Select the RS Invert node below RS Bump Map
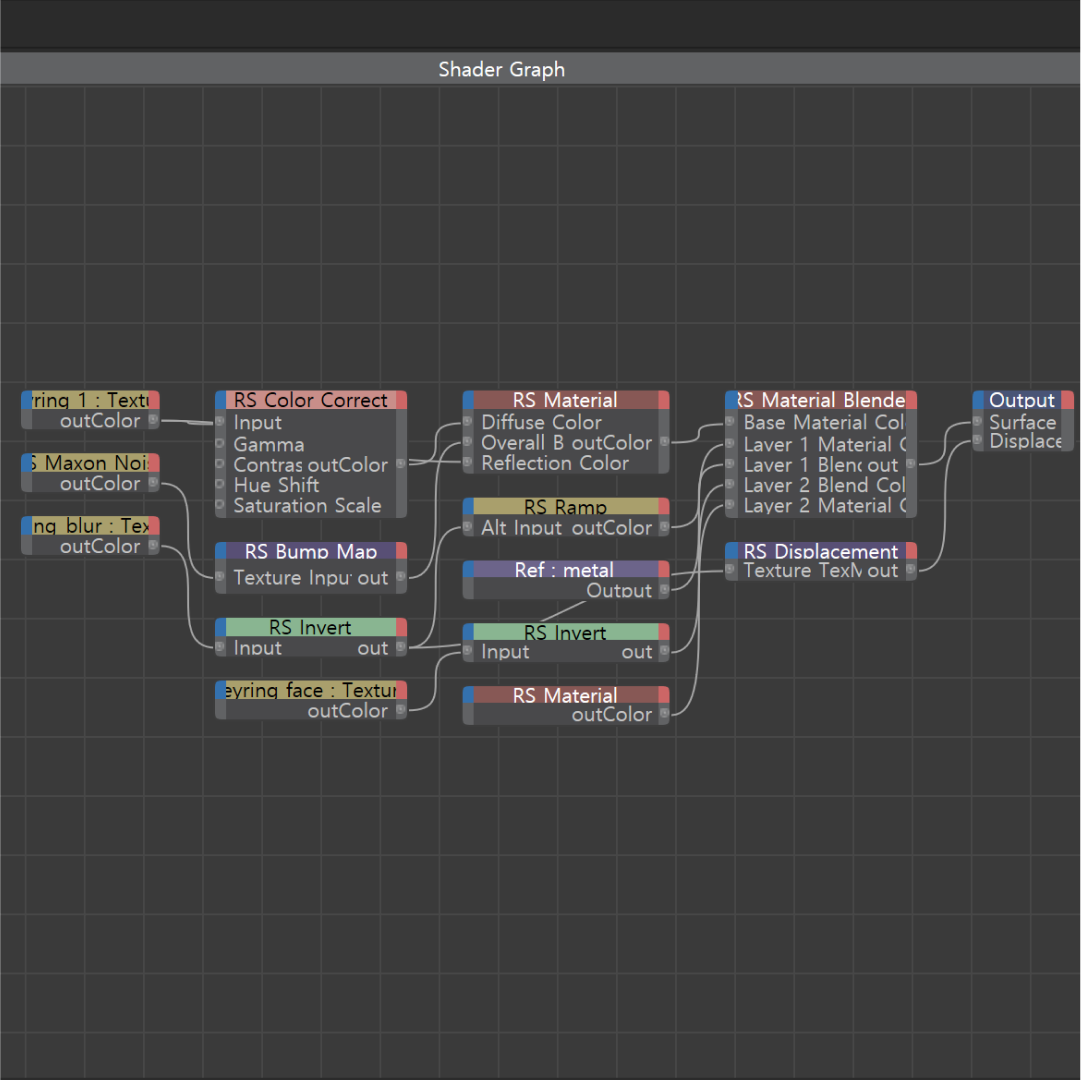This screenshot has width=1081, height=1080. pos(311,627)
